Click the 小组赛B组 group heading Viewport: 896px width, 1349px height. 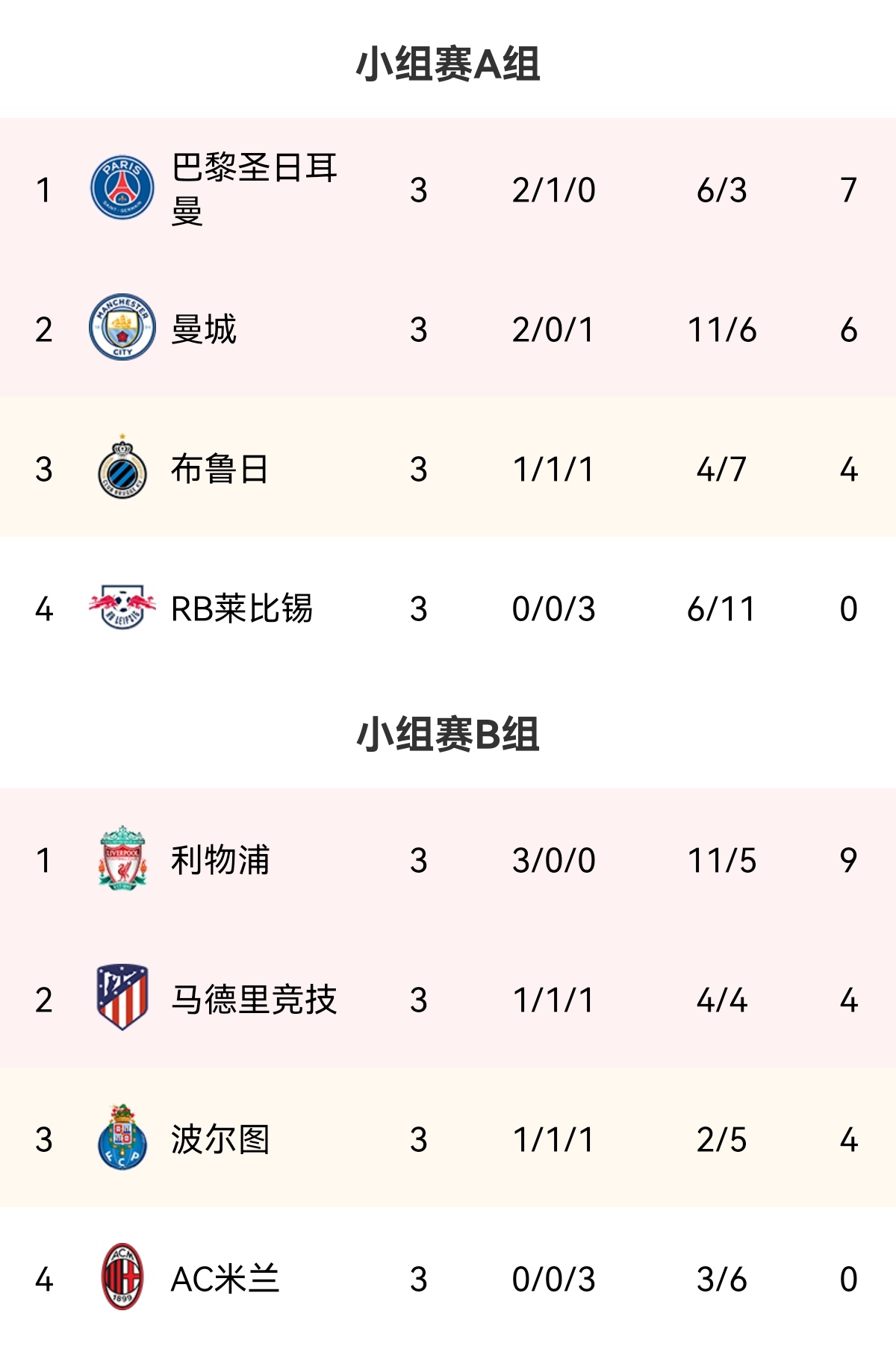coord(447,734)
